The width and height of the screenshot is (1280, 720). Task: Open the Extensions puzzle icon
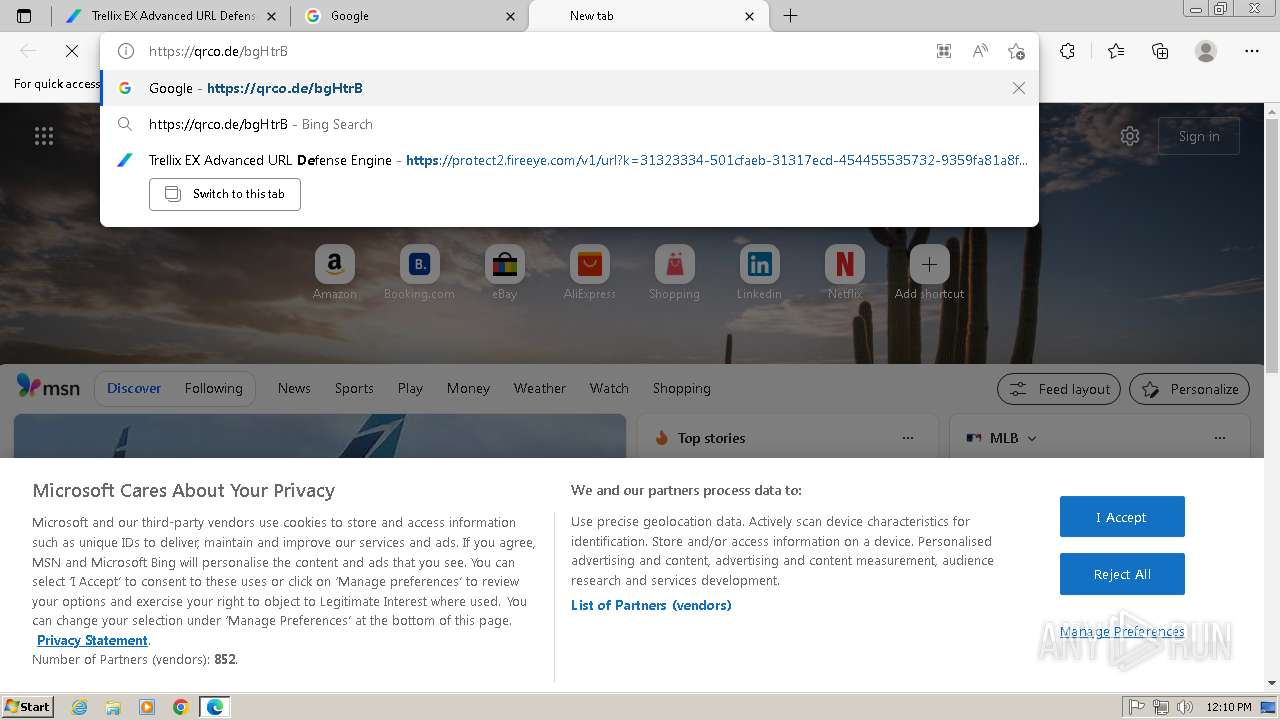pos(1068,51)
